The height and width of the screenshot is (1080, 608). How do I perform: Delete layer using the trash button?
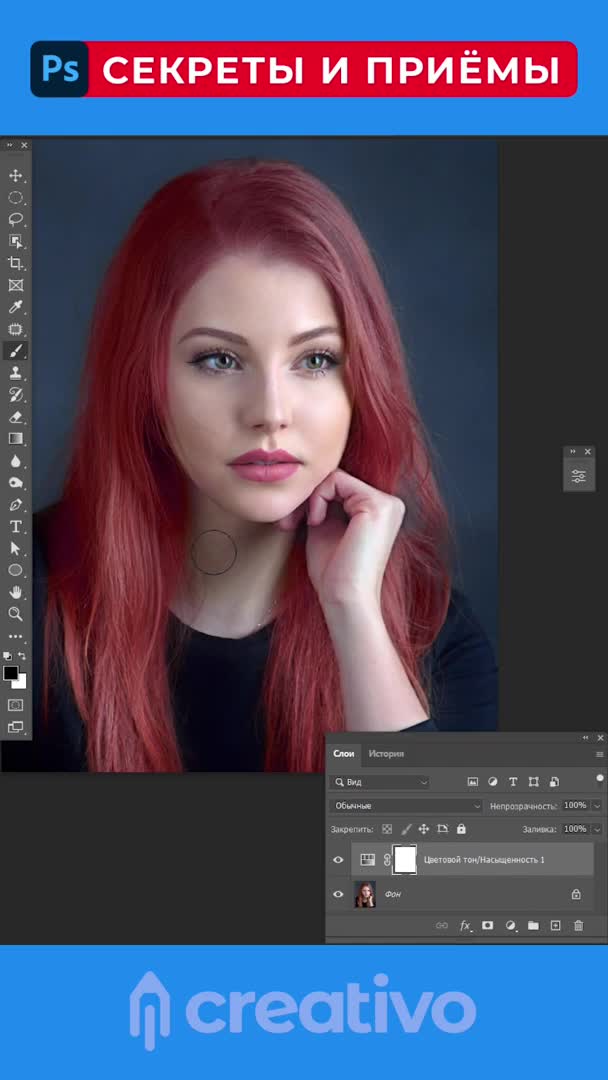(x=578, y=926)
